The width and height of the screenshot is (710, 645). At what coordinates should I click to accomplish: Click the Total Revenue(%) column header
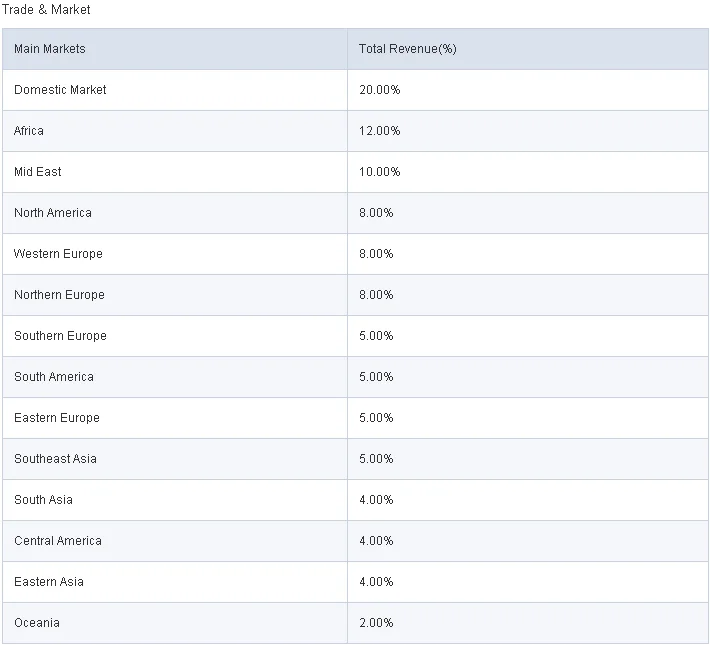tap(408, 49)
